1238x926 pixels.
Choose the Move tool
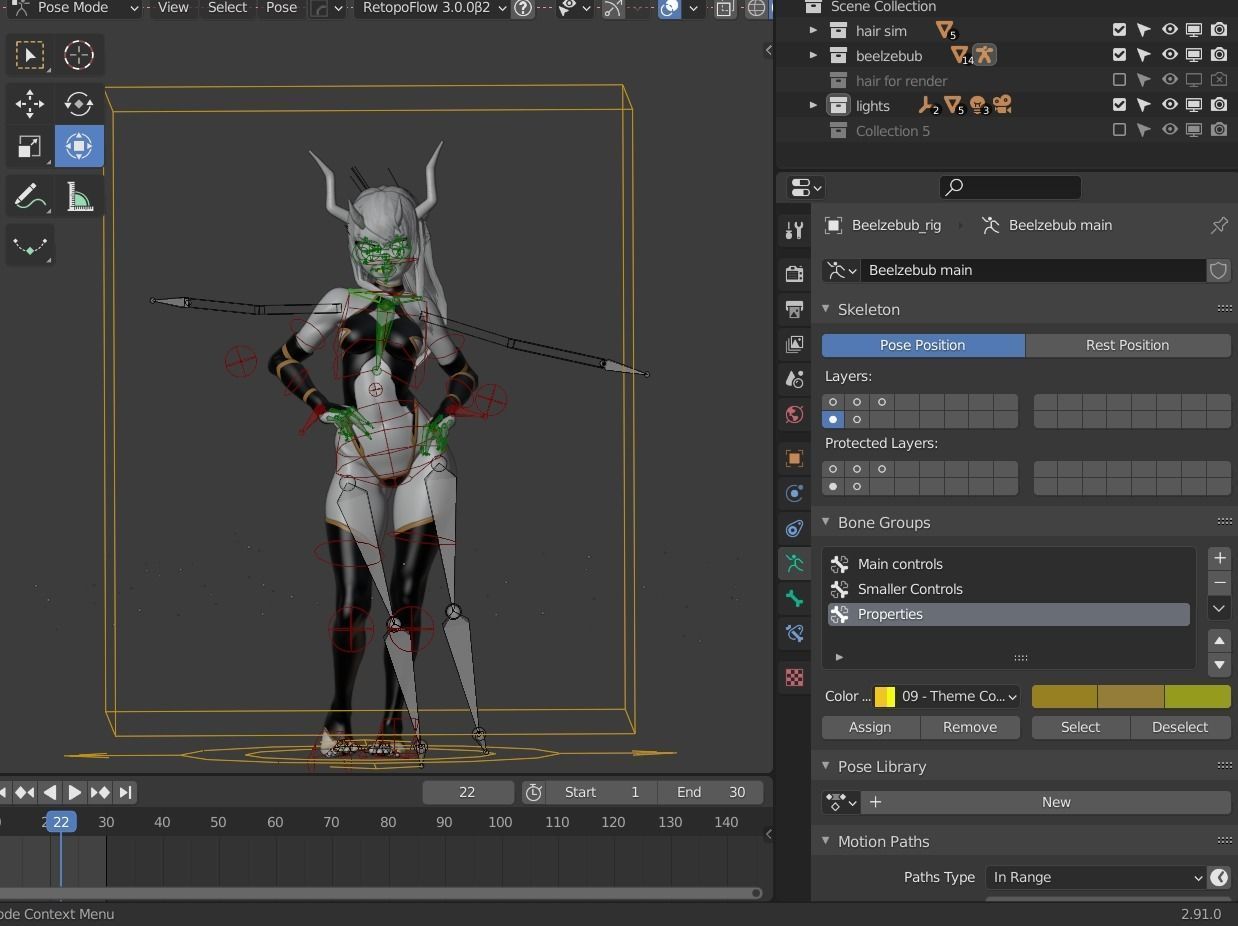30,103
